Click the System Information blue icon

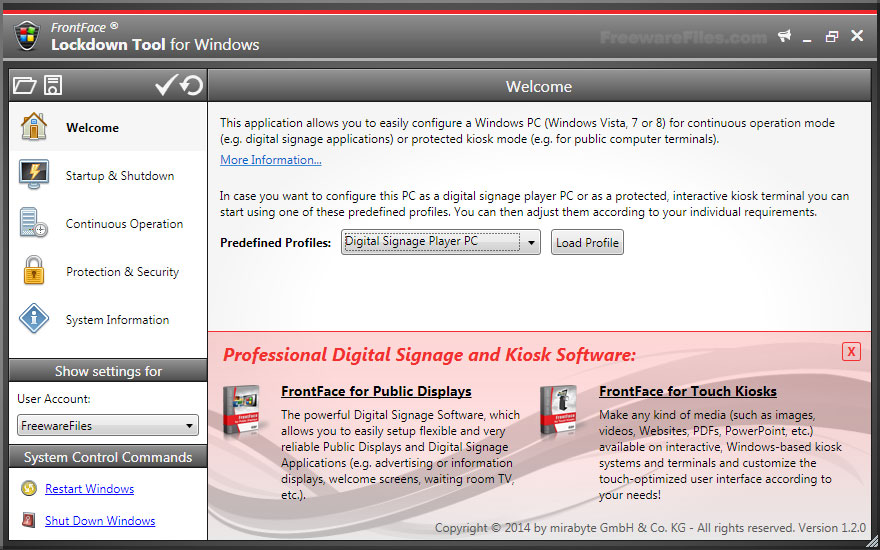pyautogui.click(x=34, y=319)
